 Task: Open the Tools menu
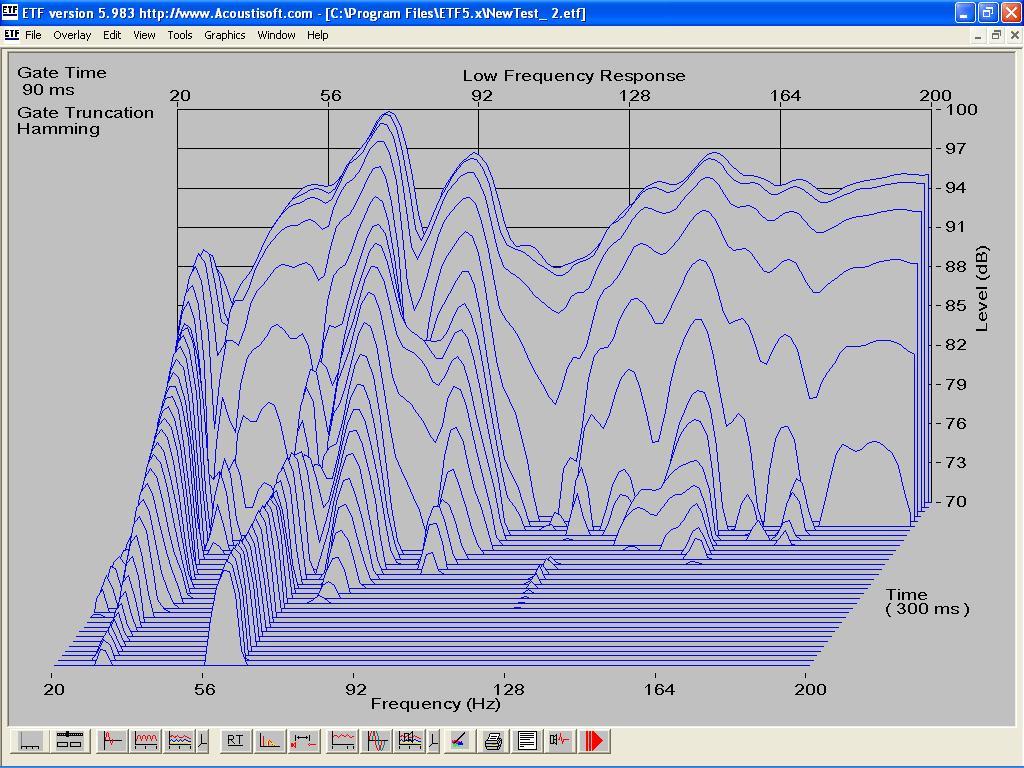[180, 35]
